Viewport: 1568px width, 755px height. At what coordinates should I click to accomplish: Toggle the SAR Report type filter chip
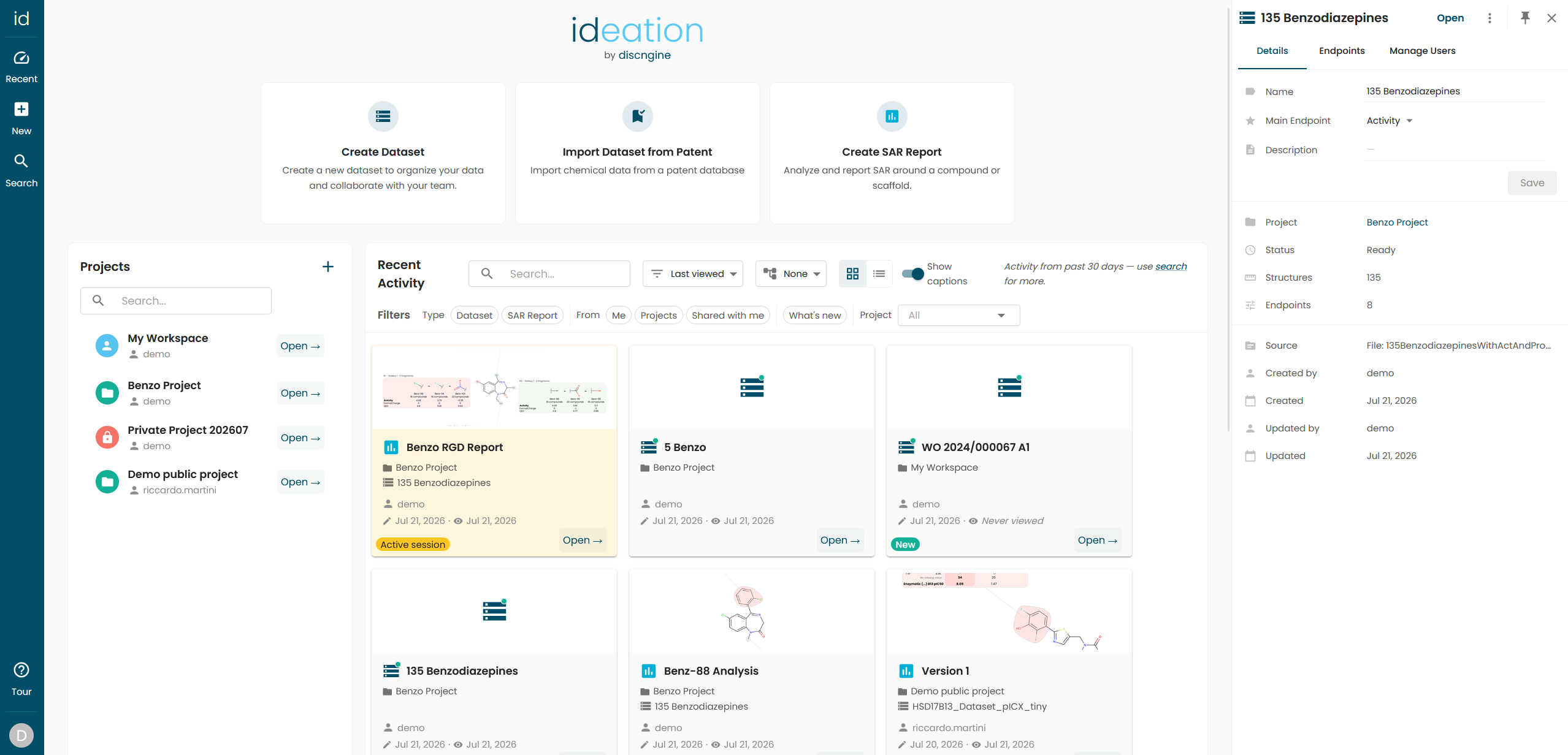(x=532, y=315)
